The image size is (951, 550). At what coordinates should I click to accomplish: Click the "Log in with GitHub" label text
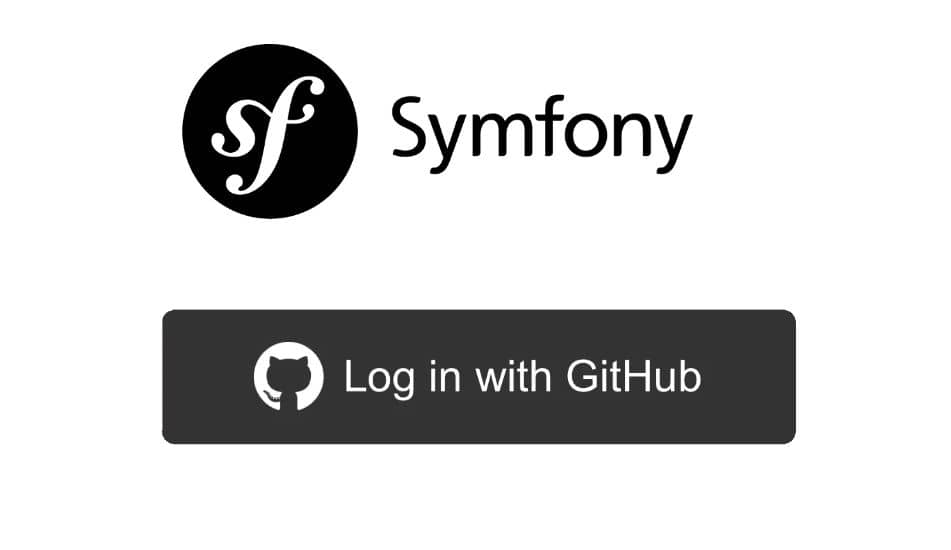tap(522, 378)
